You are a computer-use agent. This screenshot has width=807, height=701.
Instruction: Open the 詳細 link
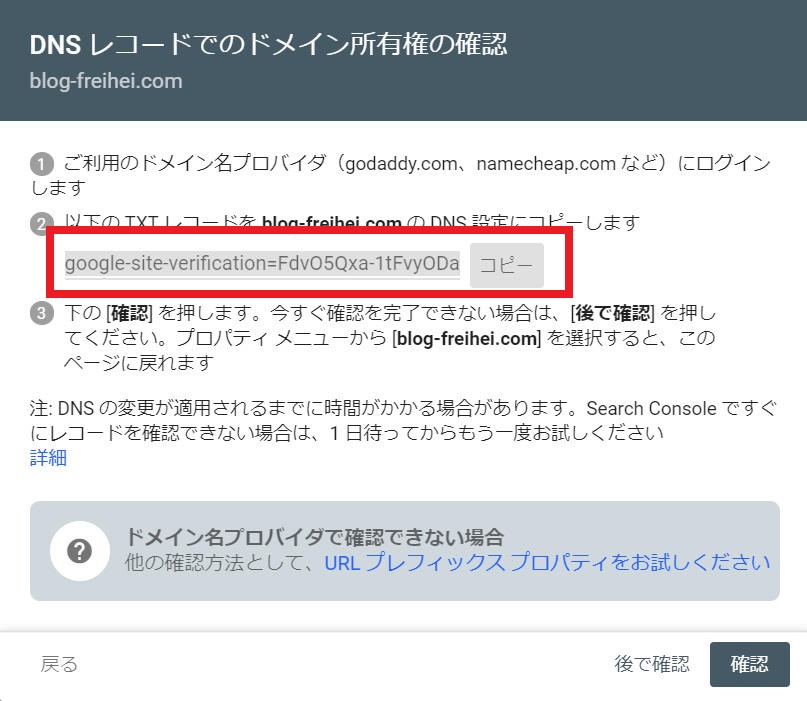click(48, 457)
